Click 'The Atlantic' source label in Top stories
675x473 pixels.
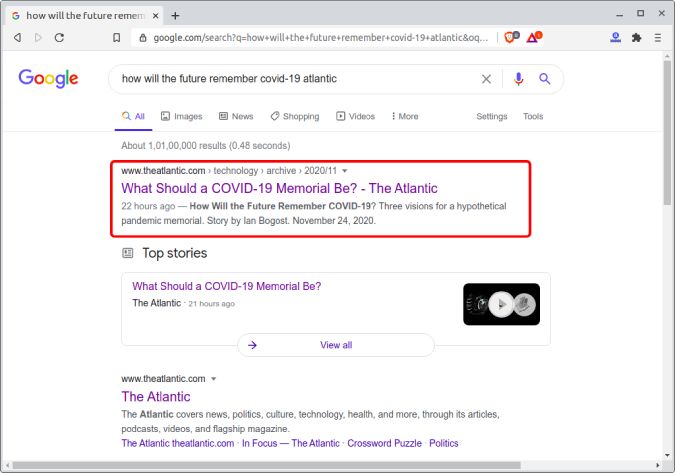(x=157, y=303)
